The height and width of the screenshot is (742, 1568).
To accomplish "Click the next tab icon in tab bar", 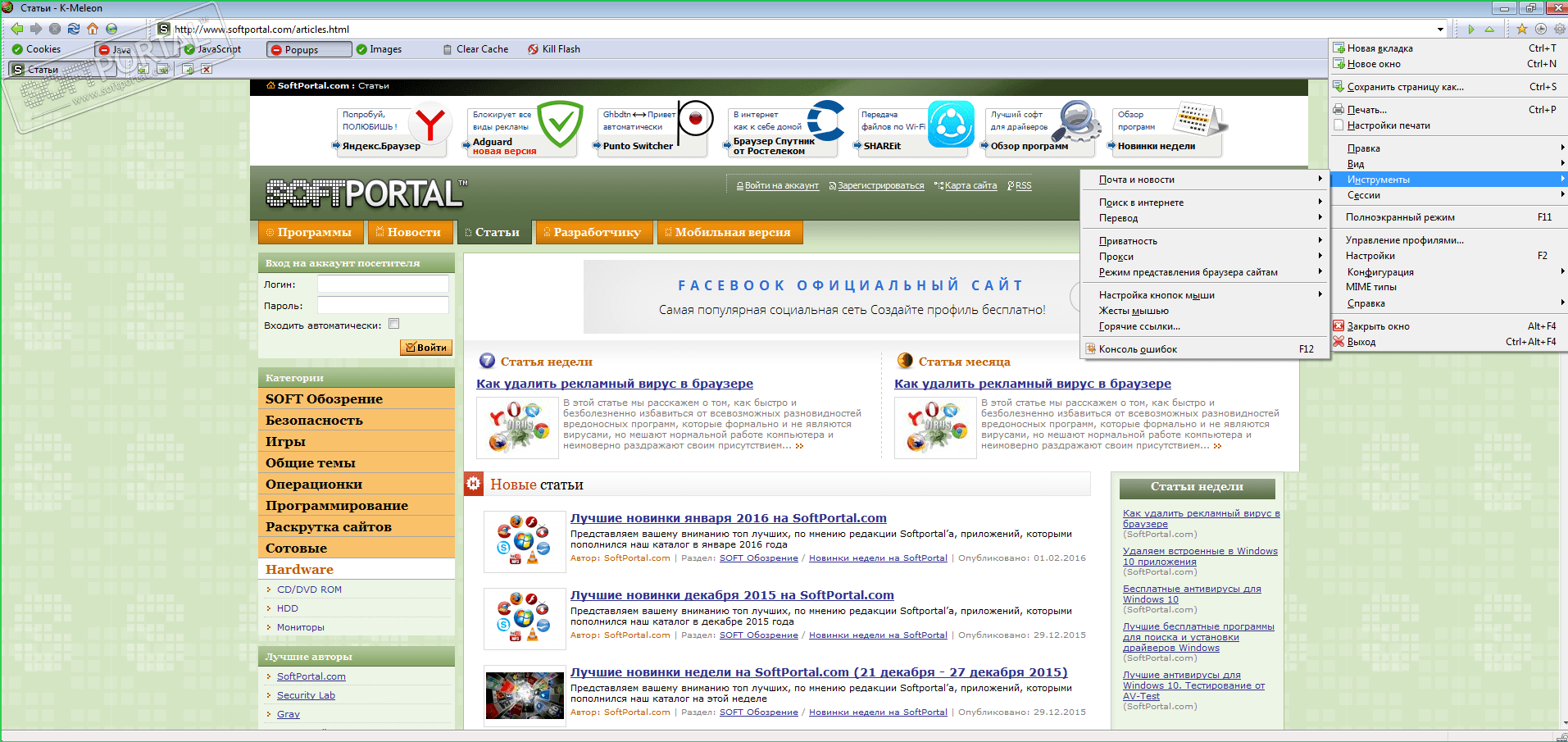I will click(162, 70).
